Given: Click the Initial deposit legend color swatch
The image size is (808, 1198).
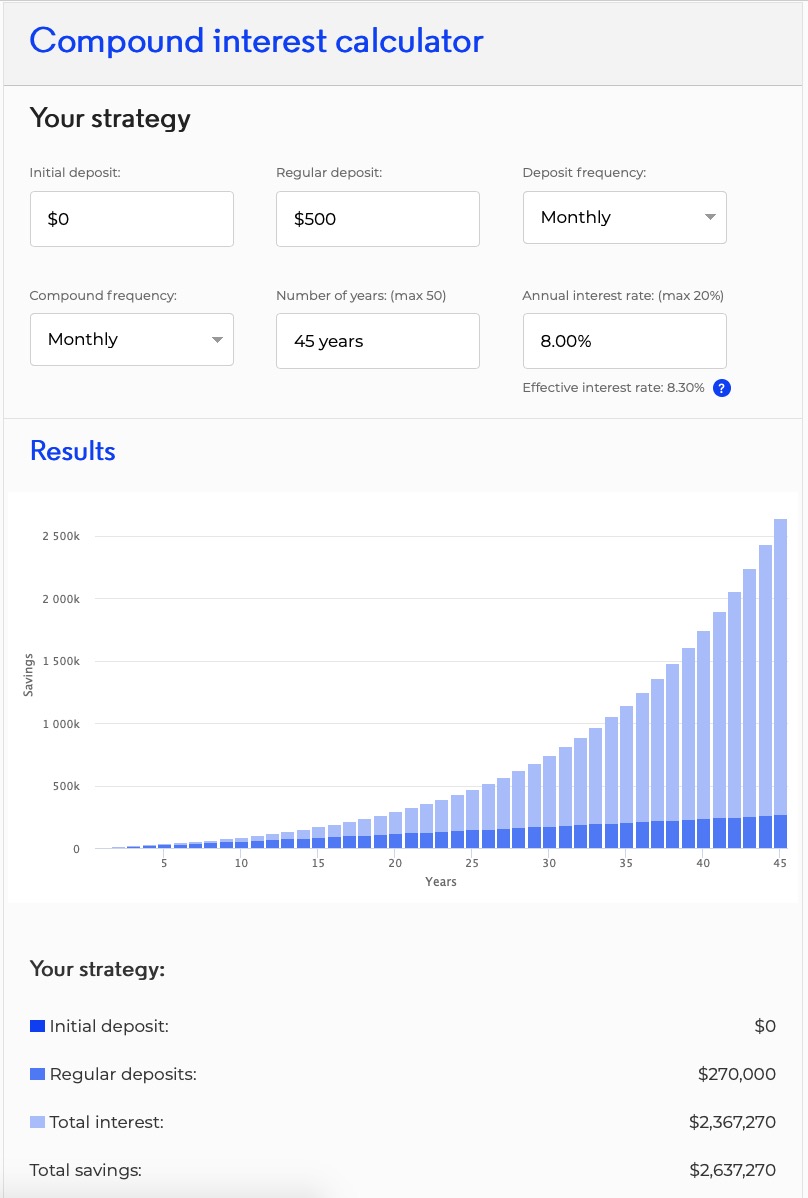Looking at the screenshot, I should click(x=38, y=1026).
